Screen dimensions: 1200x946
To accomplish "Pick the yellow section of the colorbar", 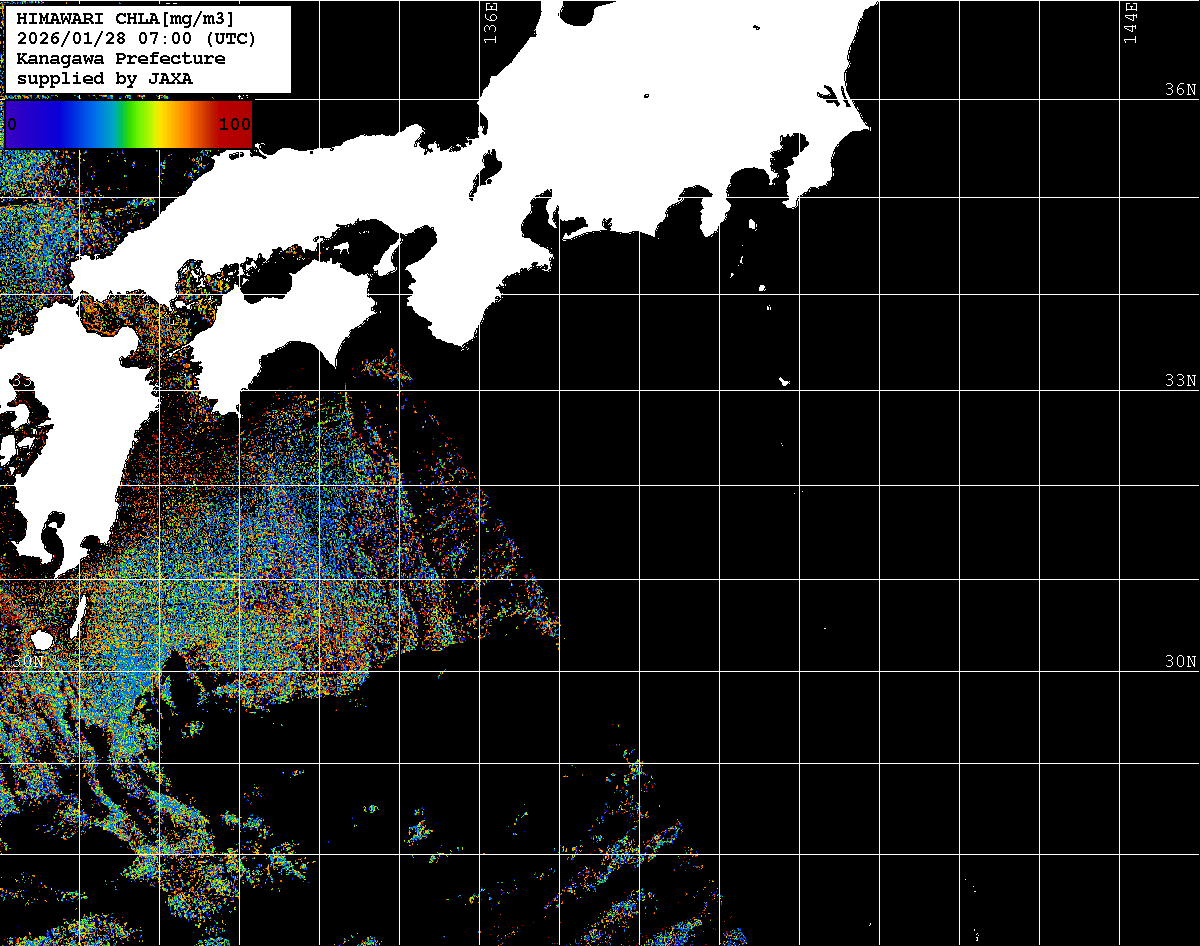I will (x=158, y=124).
